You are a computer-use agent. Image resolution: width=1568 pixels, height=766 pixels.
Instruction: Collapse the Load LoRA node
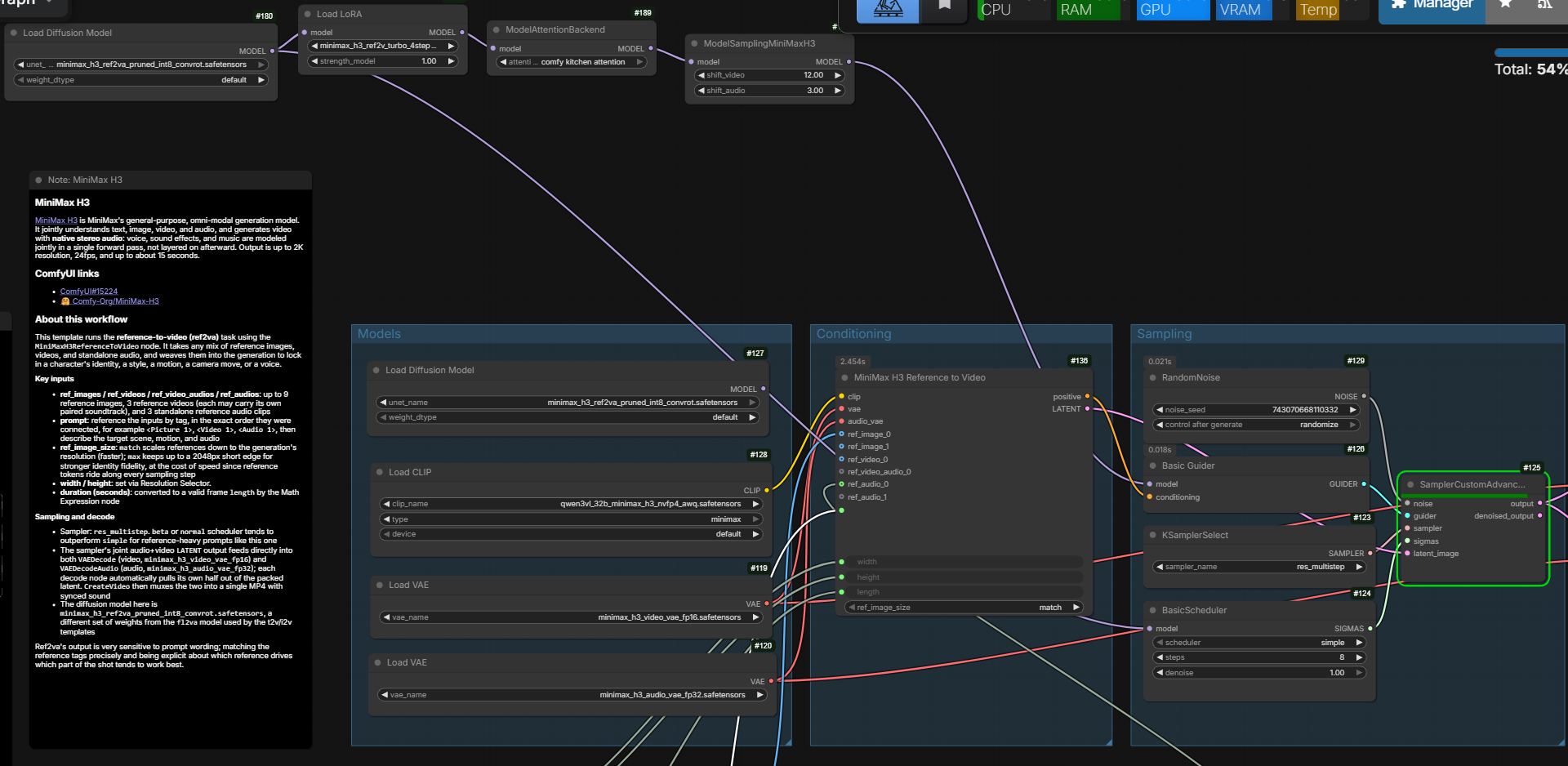[x=308, y=14]
